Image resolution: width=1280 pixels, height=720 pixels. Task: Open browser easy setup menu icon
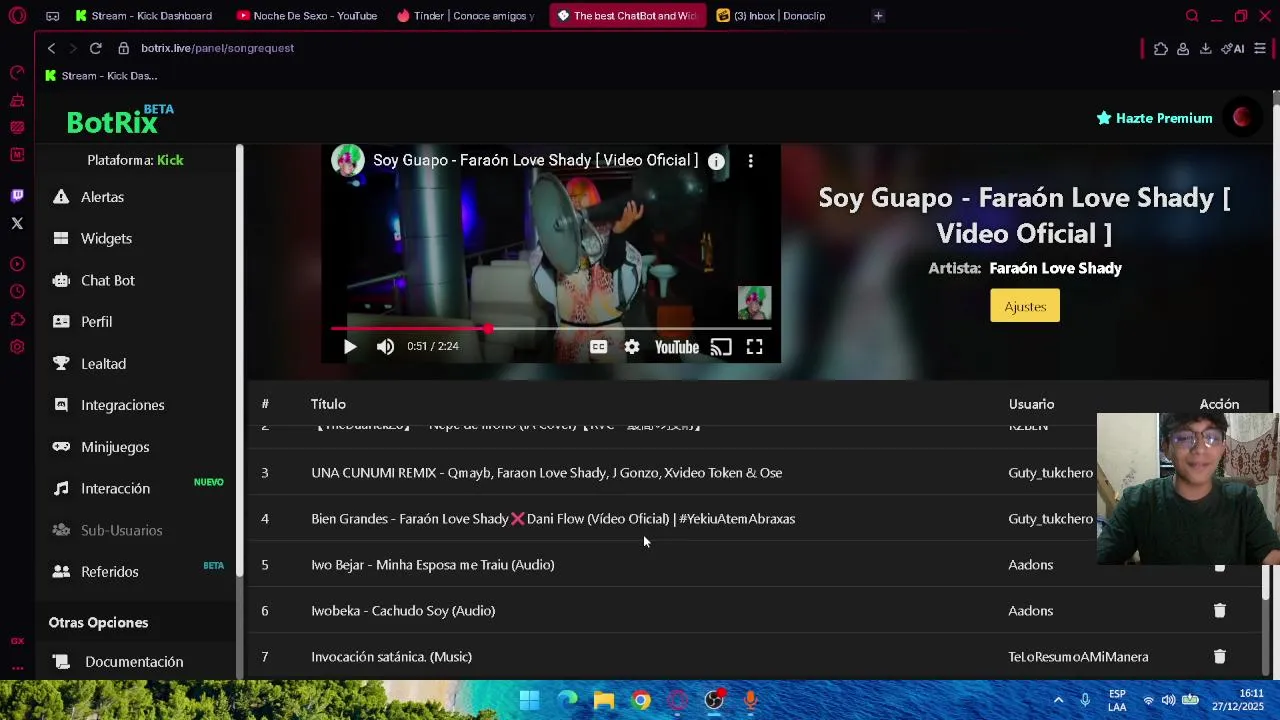click(1260, 48)
